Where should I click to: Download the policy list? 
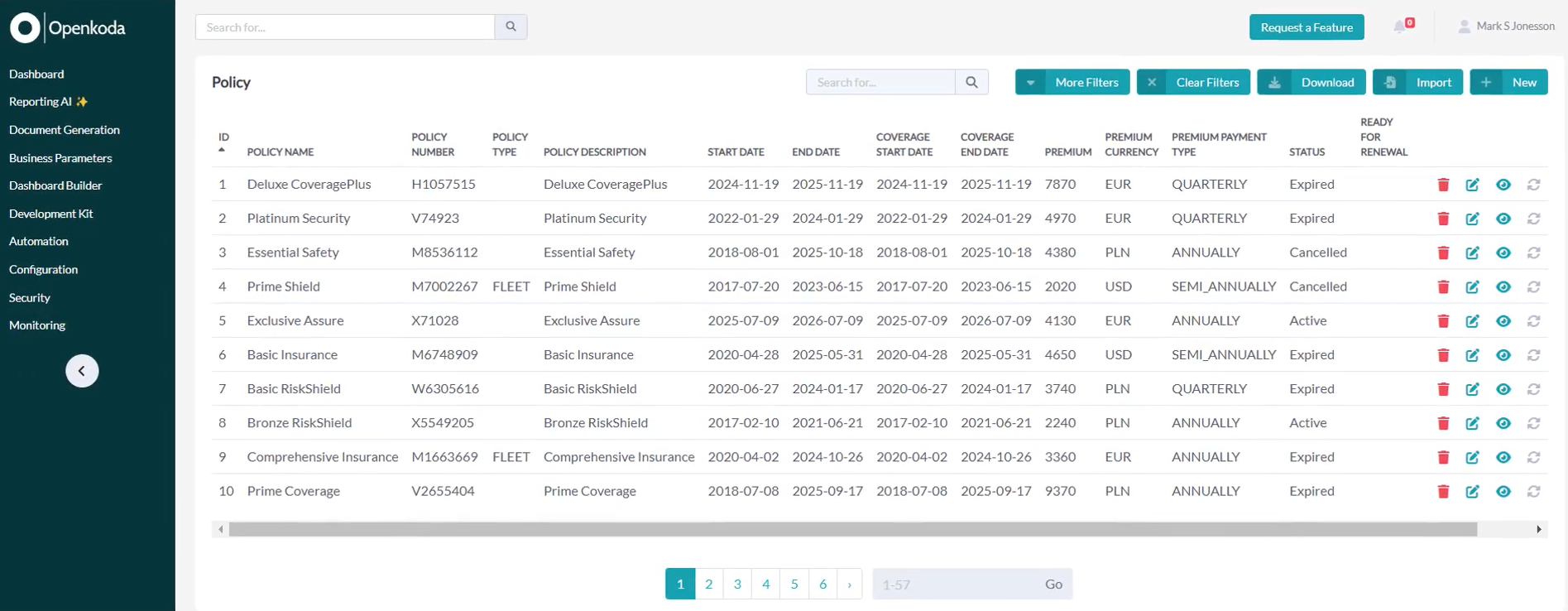pos(1311,82)
